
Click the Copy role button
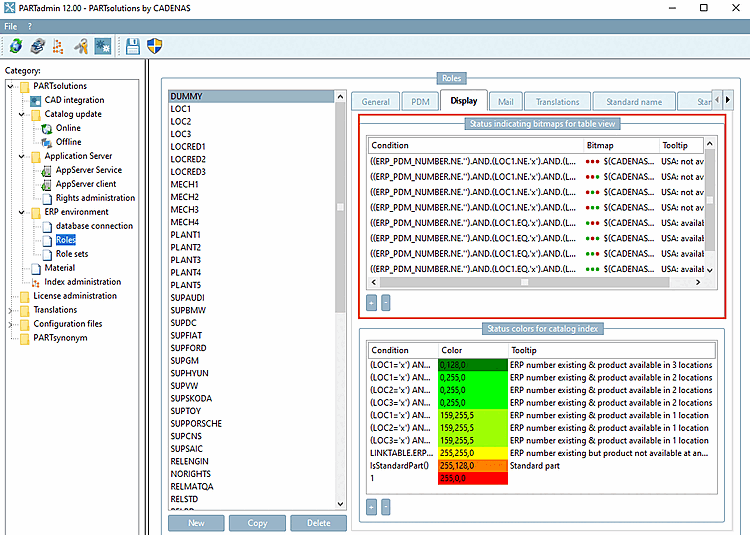(257, 523)
